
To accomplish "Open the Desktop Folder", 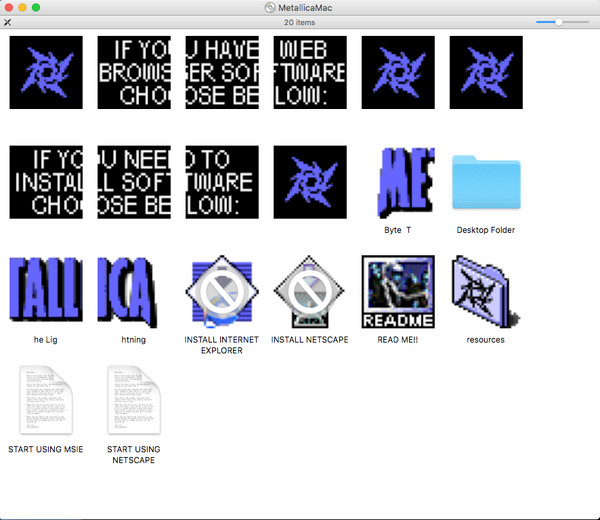I will 486,182.
